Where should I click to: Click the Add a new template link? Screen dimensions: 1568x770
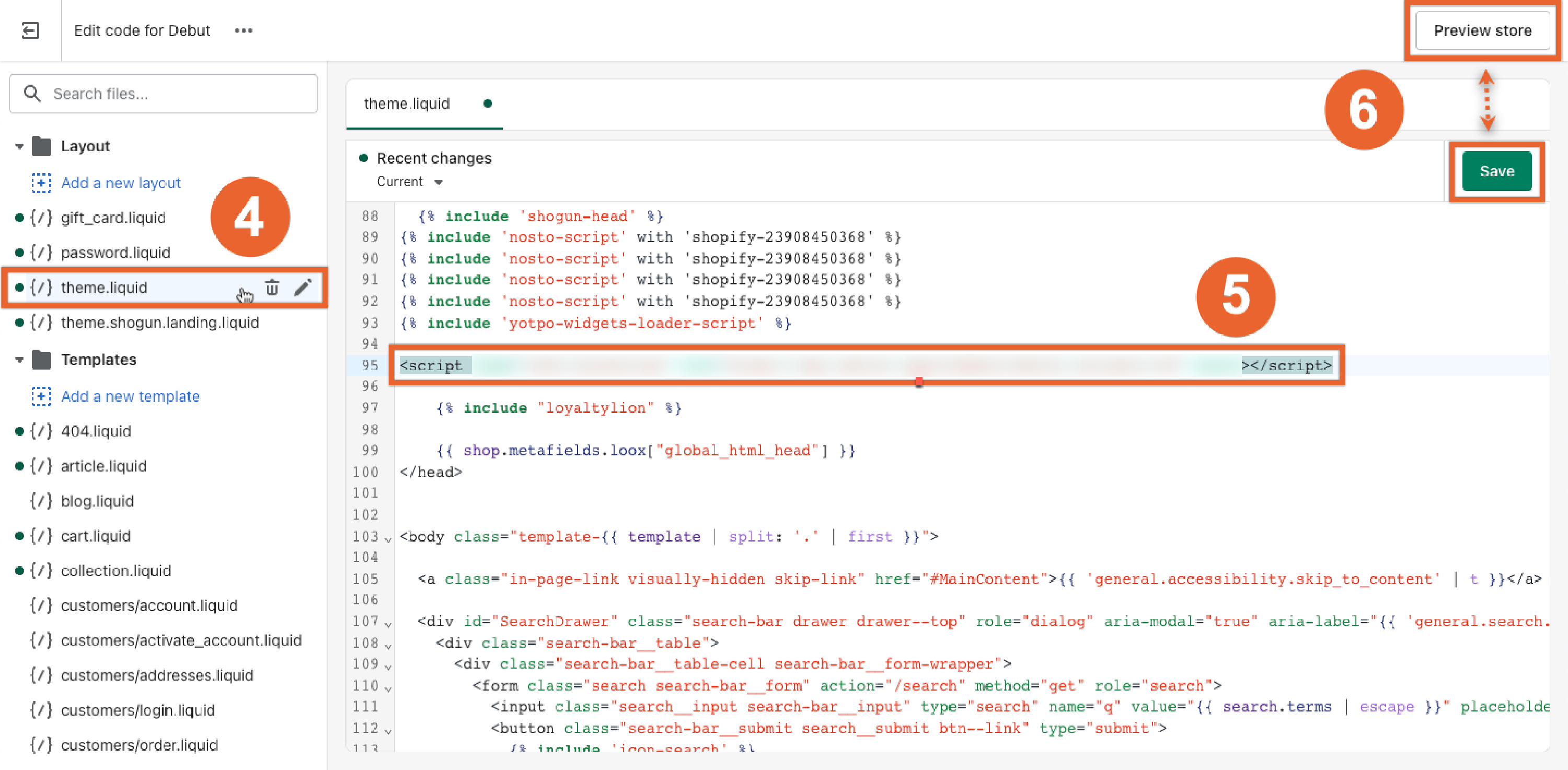pyautogui.click(x=130, y=396)
